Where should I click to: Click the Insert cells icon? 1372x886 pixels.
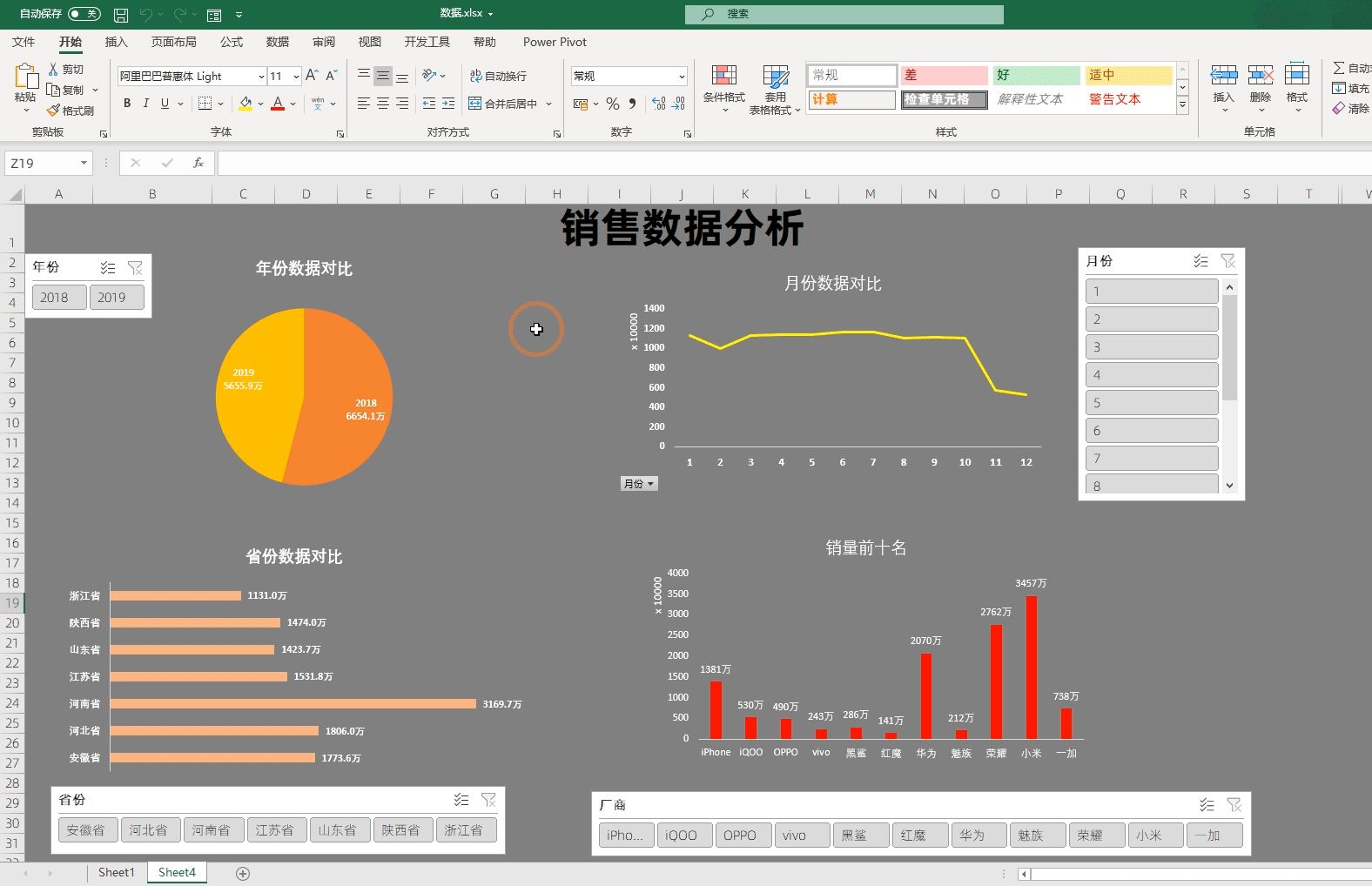[x=1224, y=75]
